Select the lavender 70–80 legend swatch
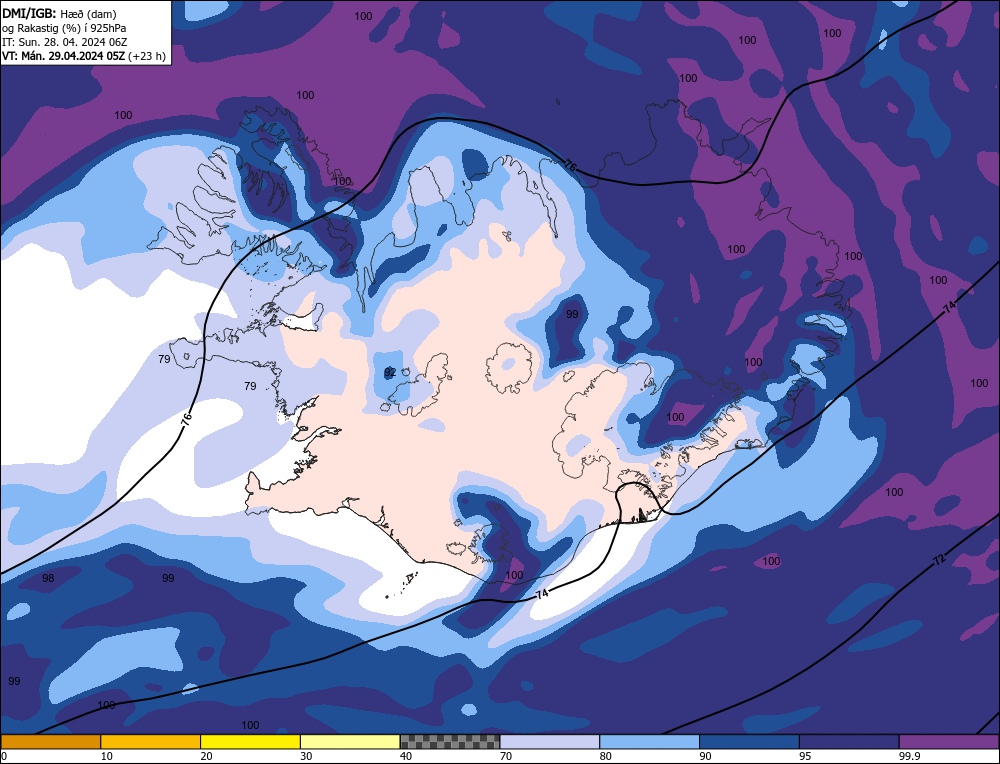The height and width of the screenshot is (764, 1000). click(550, 741)
